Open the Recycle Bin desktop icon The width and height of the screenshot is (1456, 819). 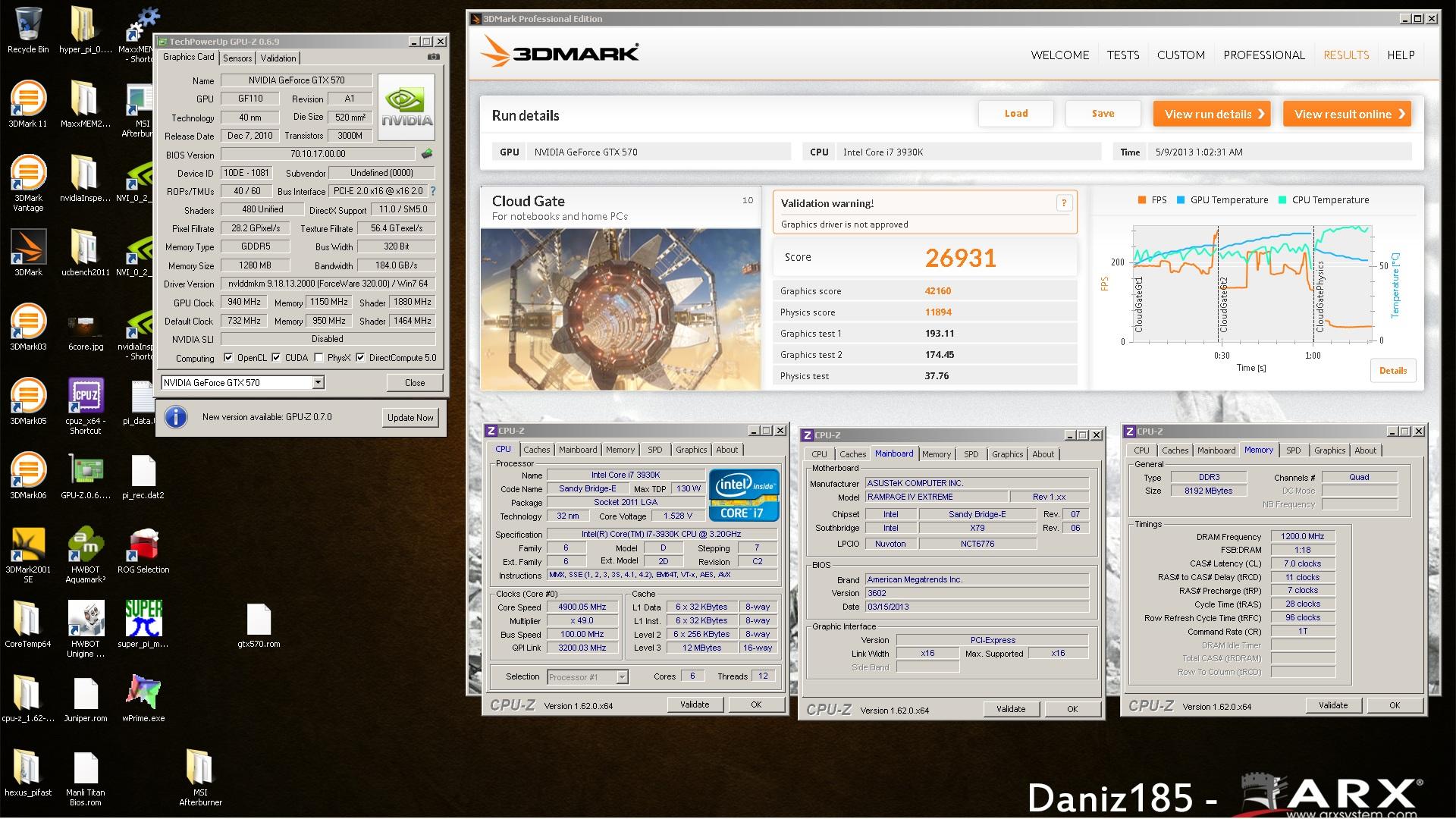point(28,29)
